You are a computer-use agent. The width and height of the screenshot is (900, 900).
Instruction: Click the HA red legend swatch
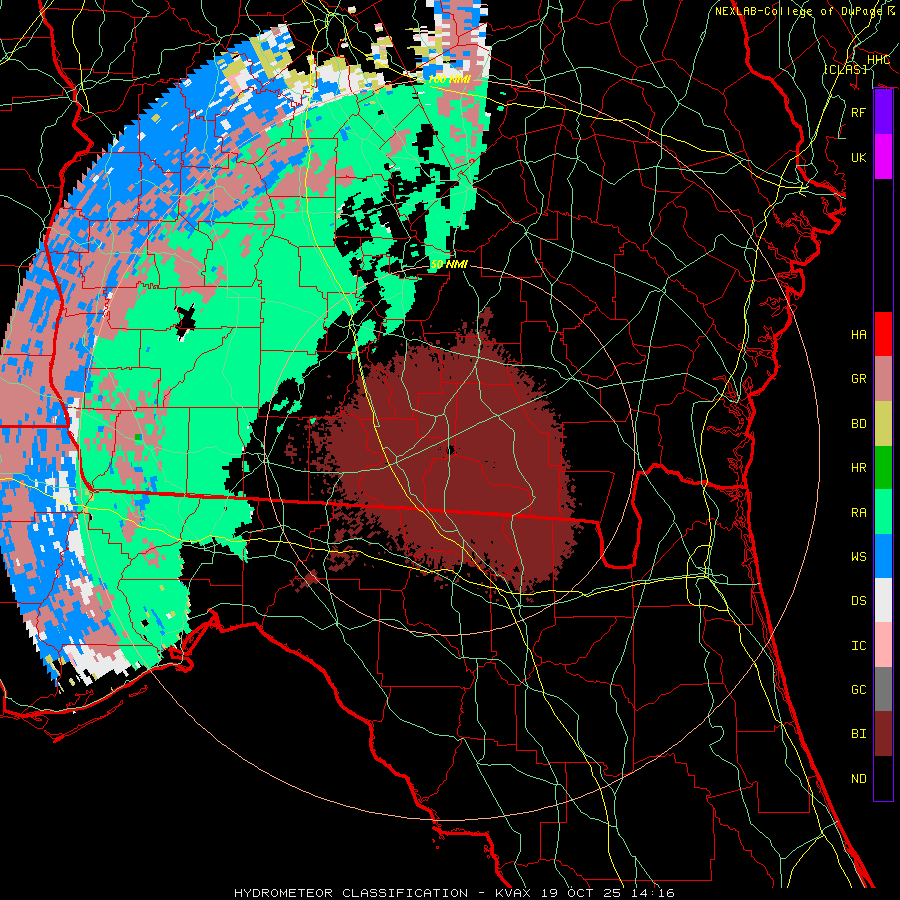tap(883, 334)
